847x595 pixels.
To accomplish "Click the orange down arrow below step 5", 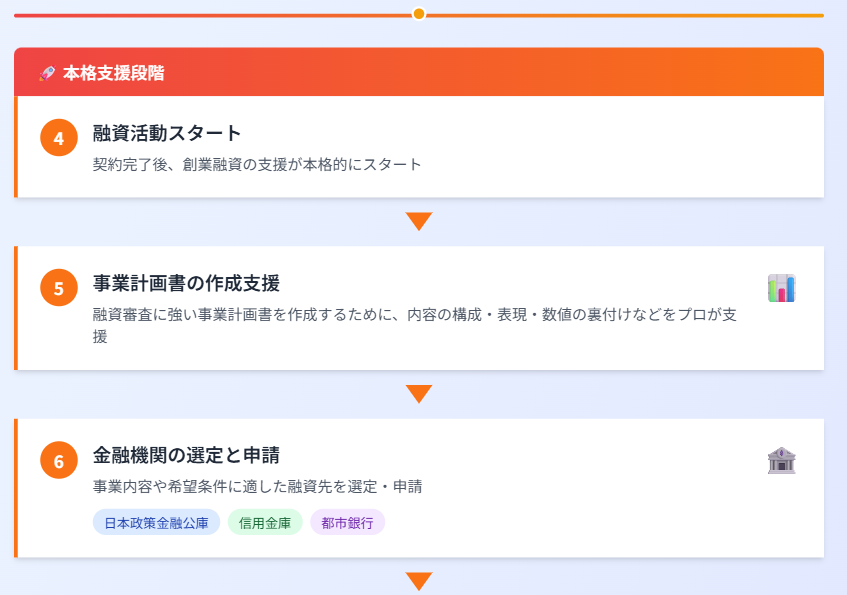I will click(x=419, y=394).
